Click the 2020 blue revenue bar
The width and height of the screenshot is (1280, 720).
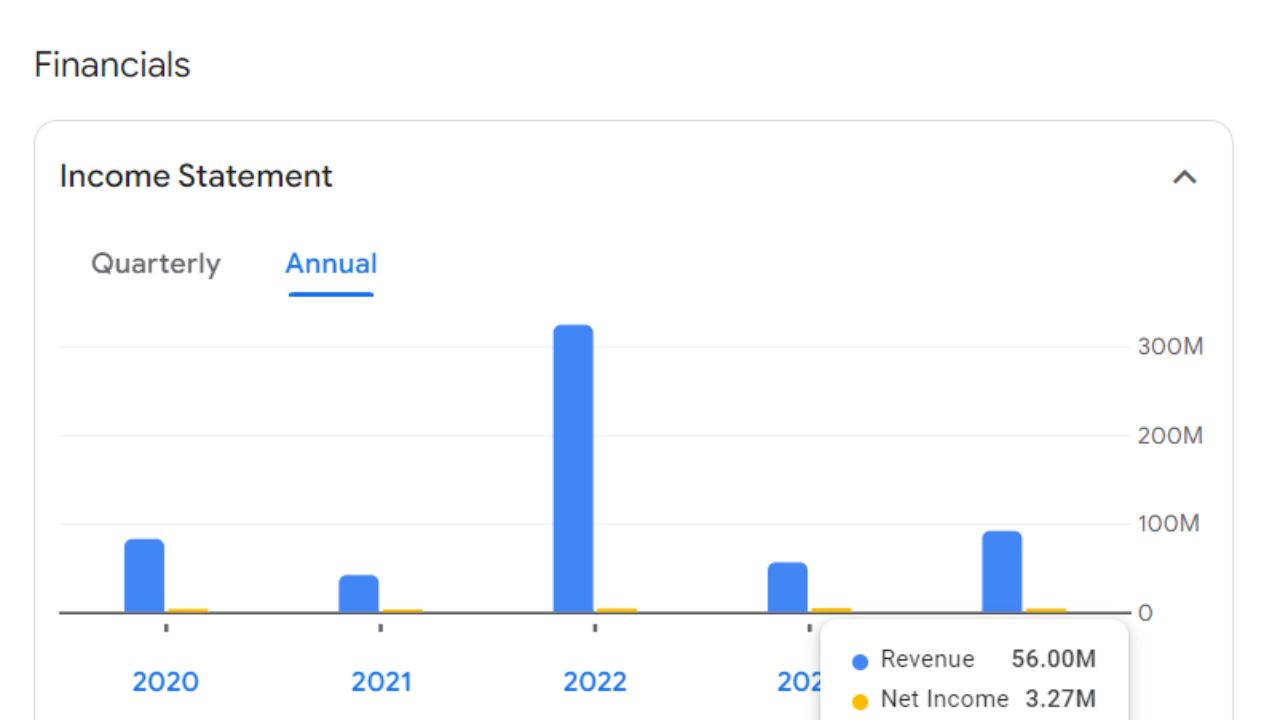(x=144, y=576)
